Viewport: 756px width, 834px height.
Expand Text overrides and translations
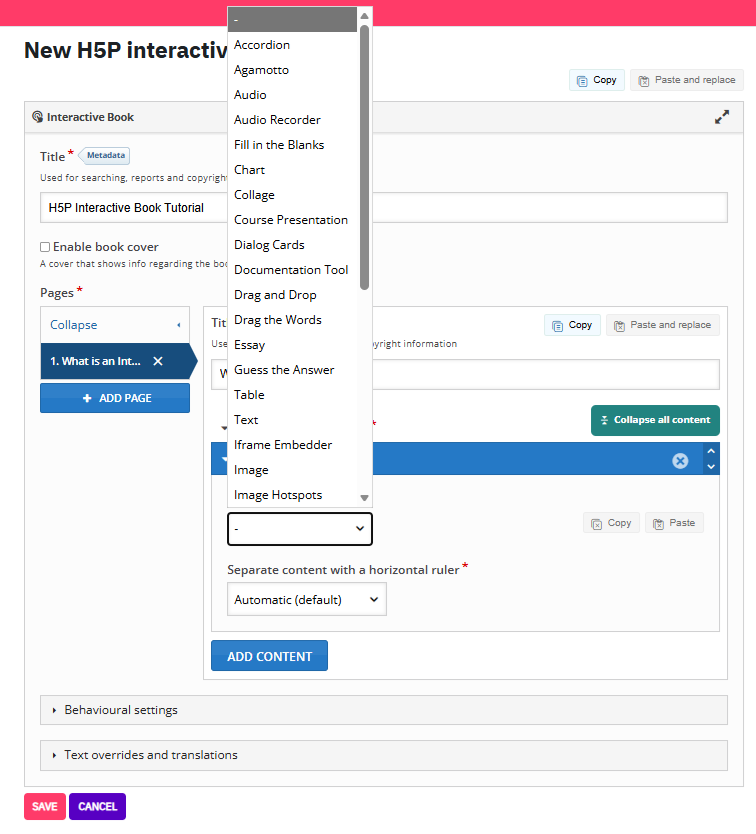[x=150, y=755]
